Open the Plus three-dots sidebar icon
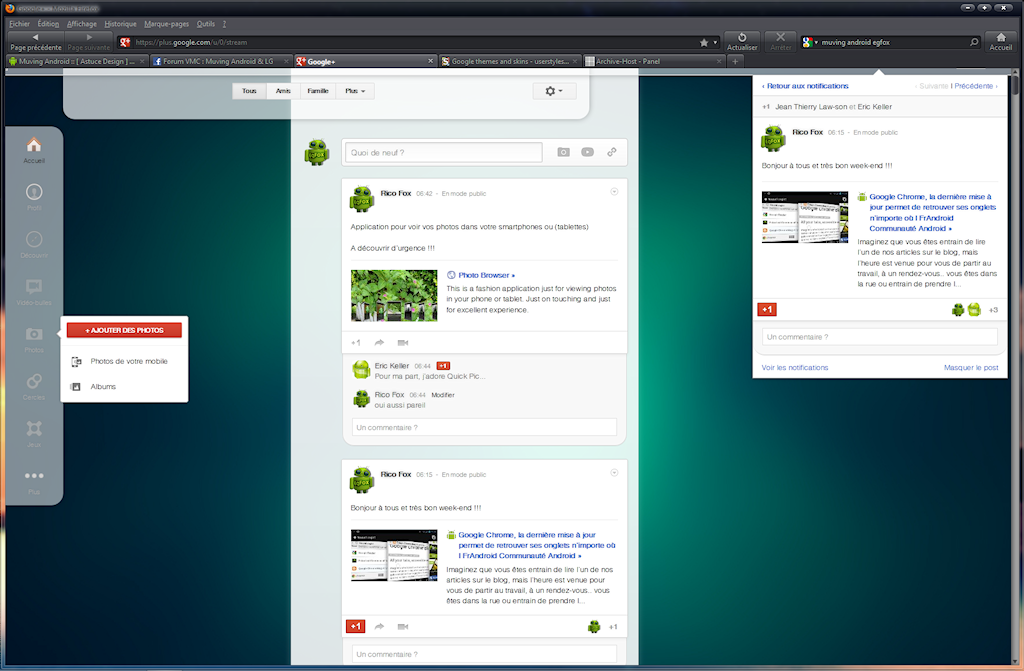This screenshot has height=671, width=1024. (x=34, y=476)
